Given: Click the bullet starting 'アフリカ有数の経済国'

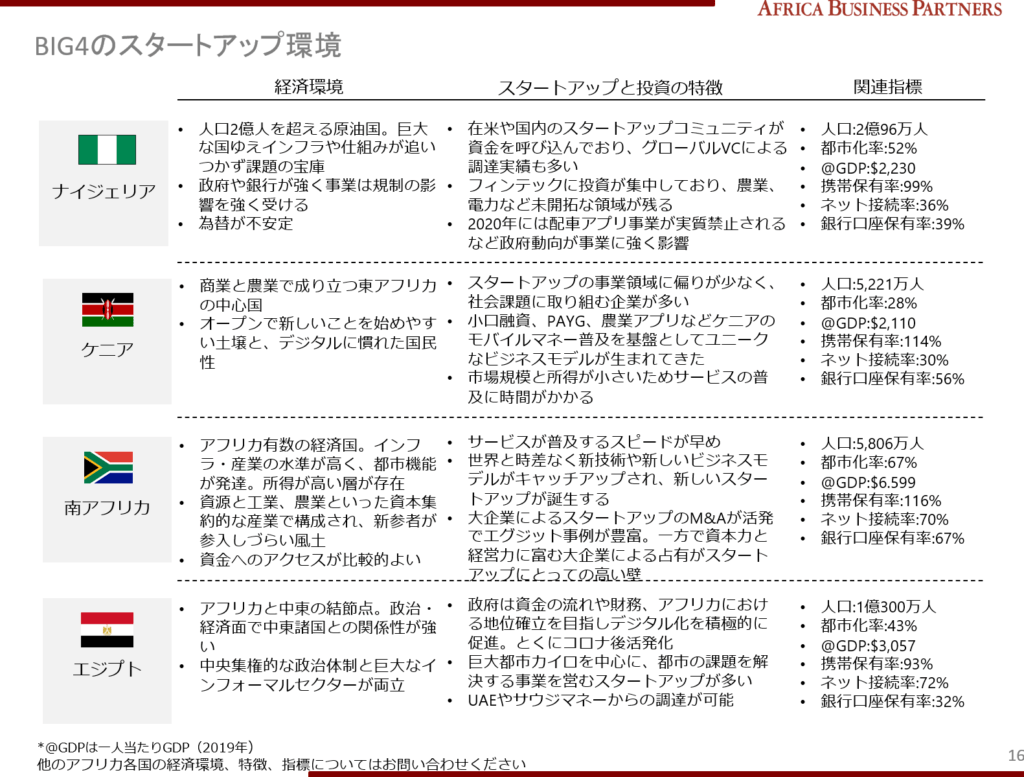Looking at the screenshot, I should click(x=318, y=464).
